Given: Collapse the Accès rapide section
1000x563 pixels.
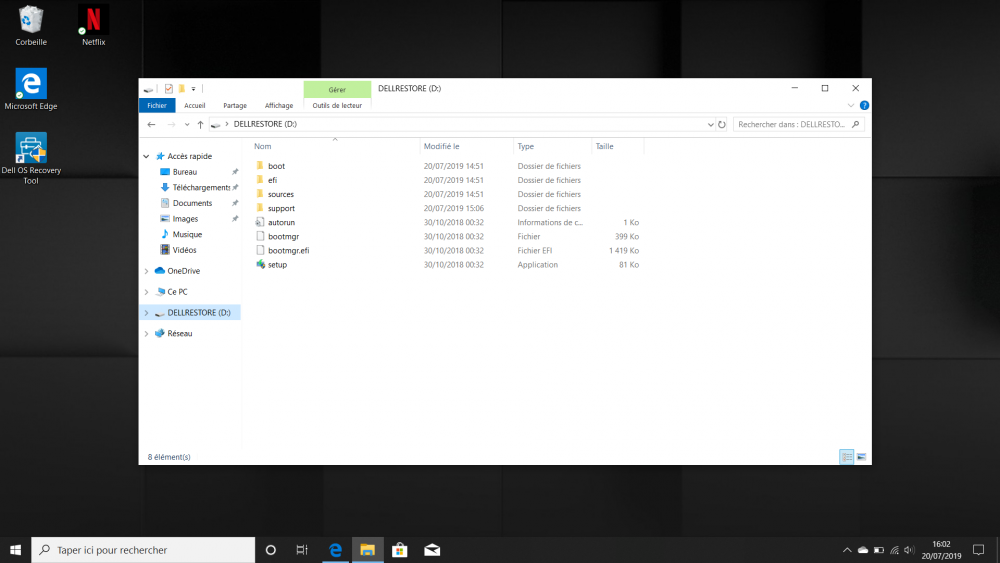Looking at the screenshot, I should [x=147, y=157].
